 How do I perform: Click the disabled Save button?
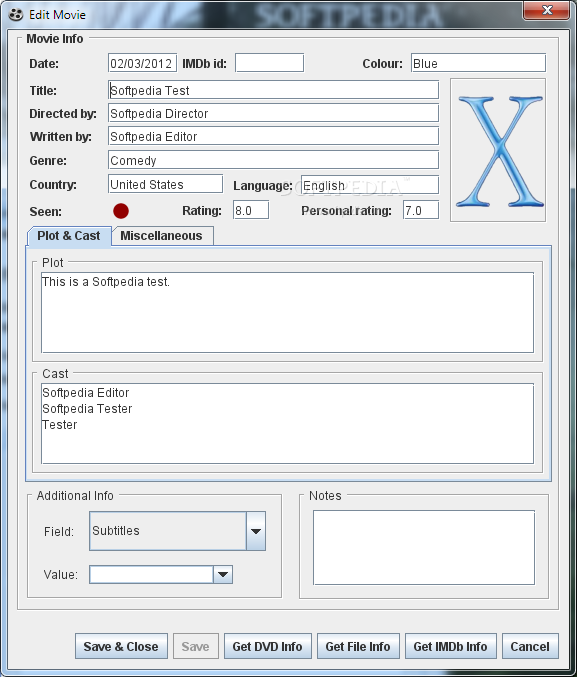click(x=196, y=646)
